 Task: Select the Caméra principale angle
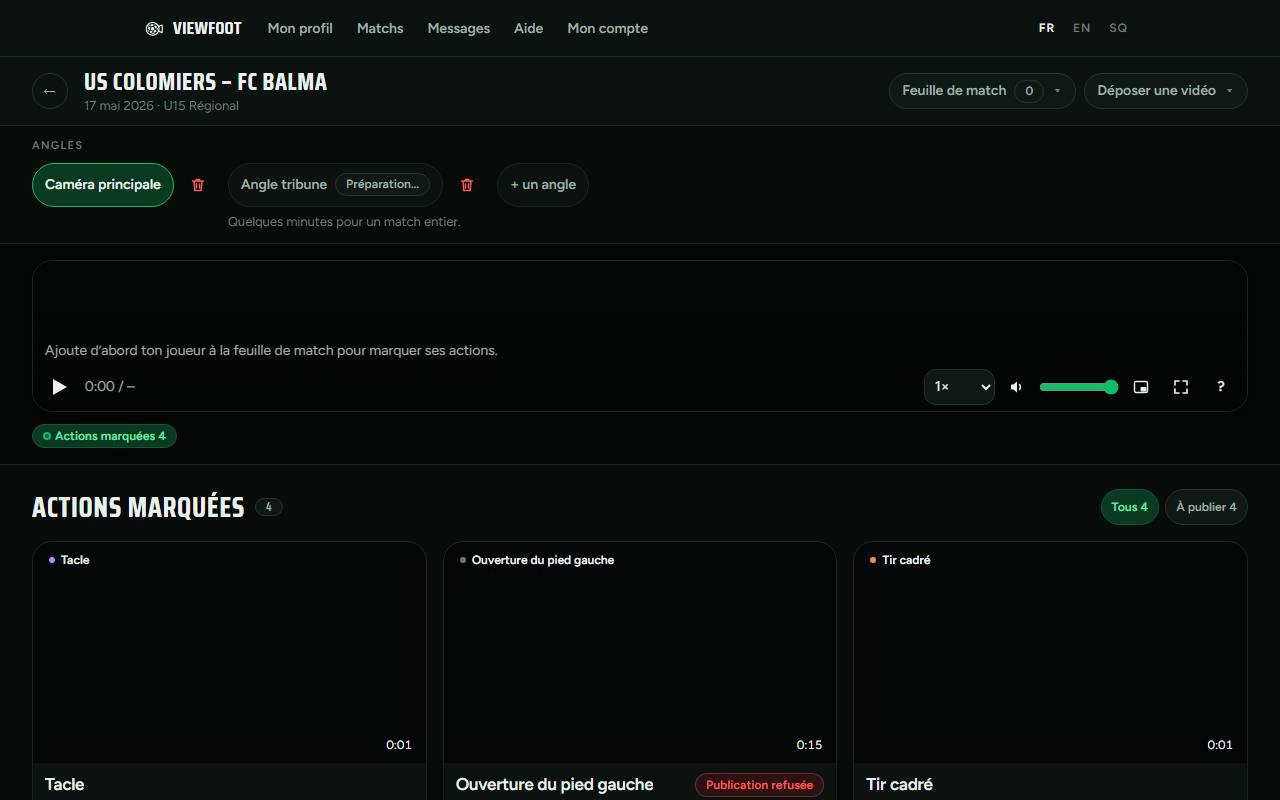(103, 185)
